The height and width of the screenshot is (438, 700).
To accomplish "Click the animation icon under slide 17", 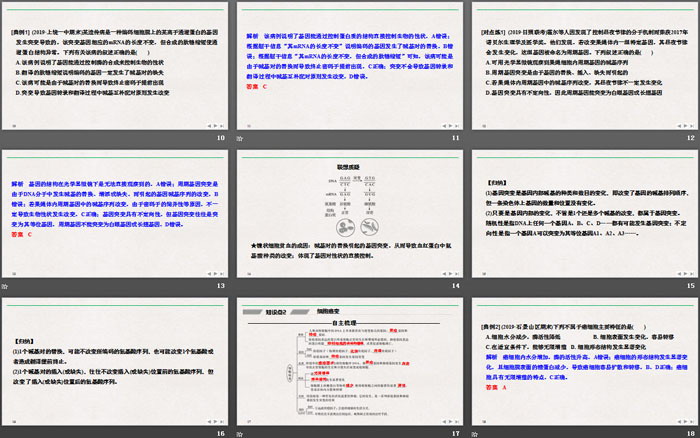I will [240, 432].
